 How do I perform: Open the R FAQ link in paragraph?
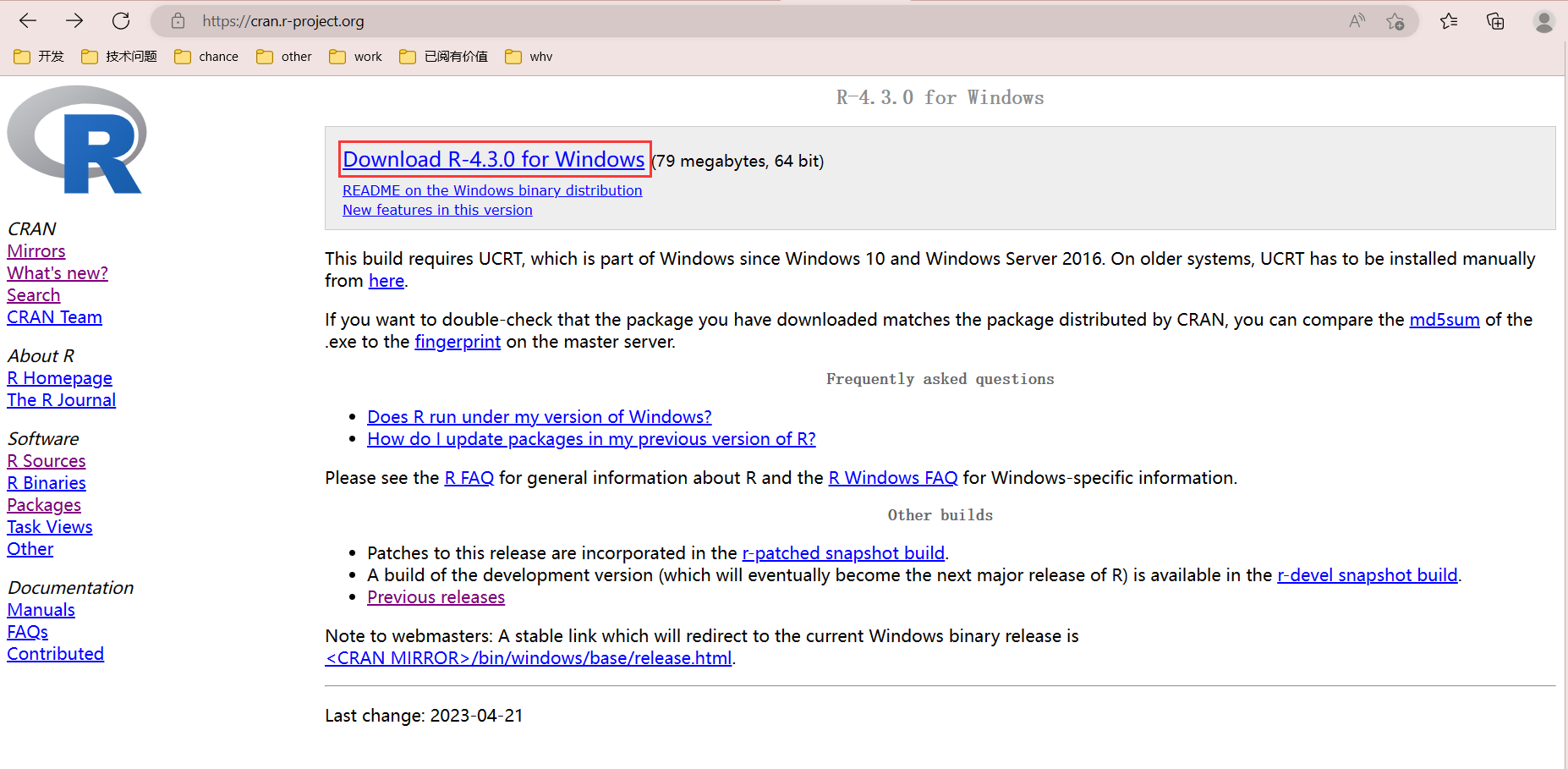coord(469,478)
